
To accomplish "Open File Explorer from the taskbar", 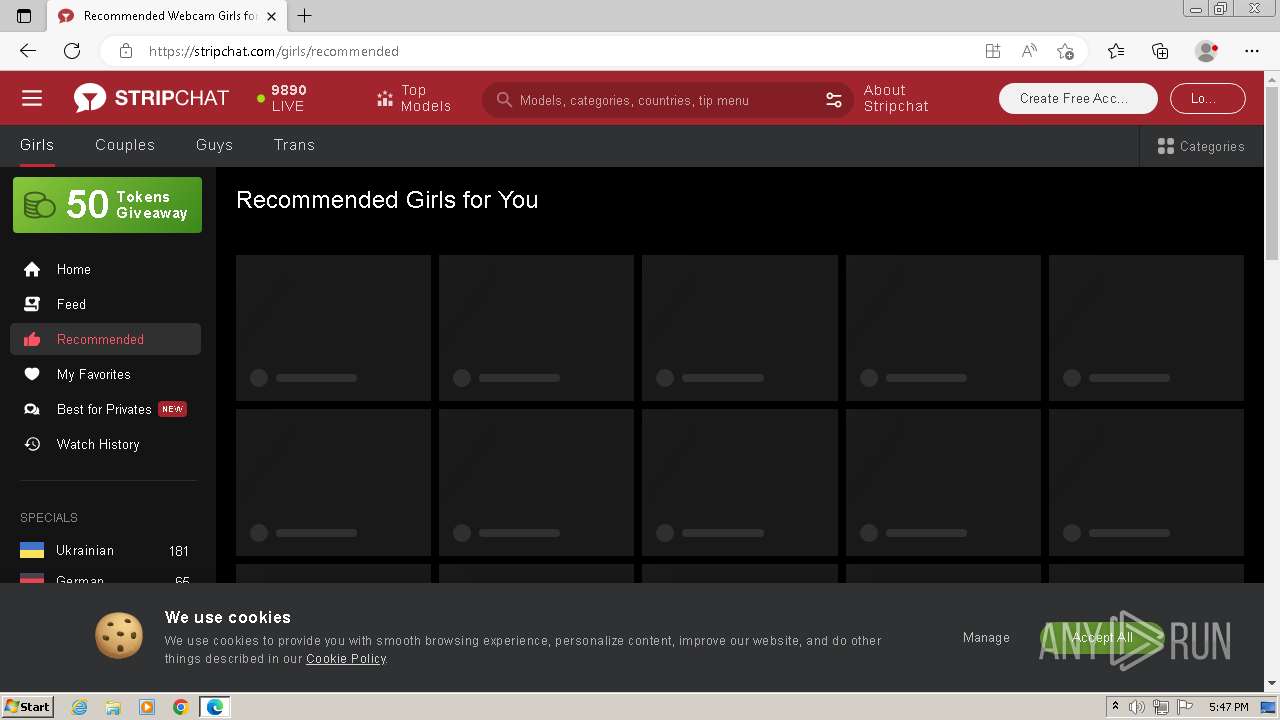I will pos(113,707).
